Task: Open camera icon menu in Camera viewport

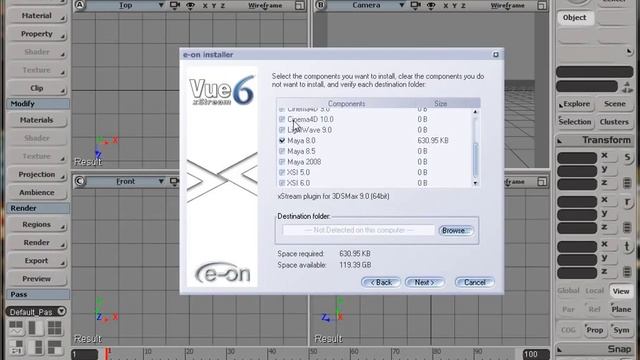Action: [416, 5]
